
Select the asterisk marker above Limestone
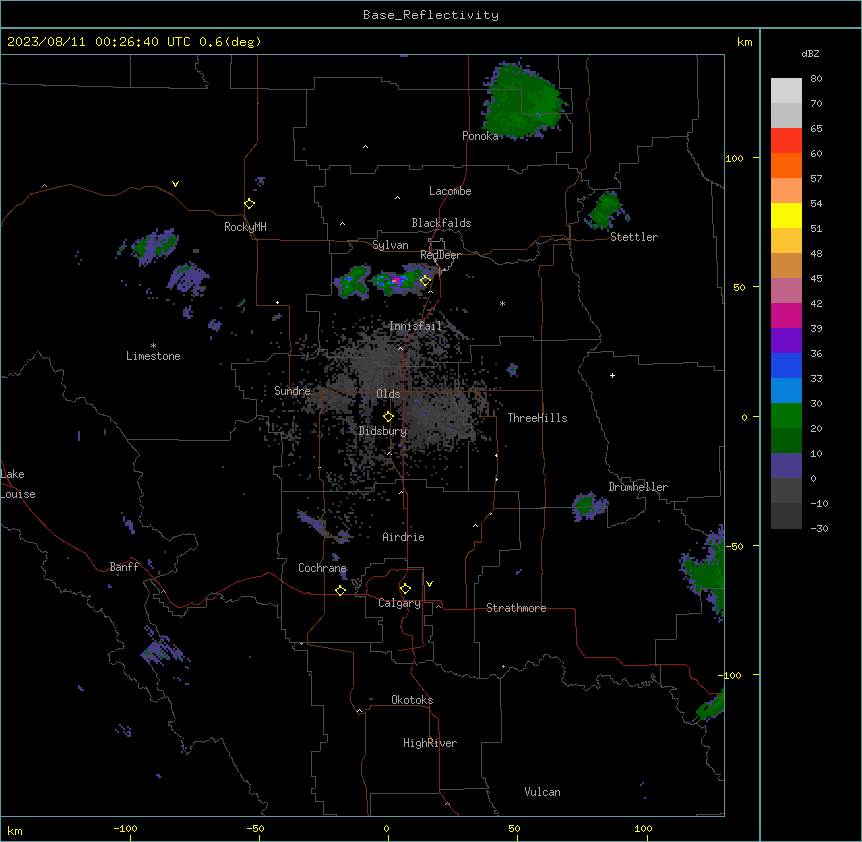pos(153,346)
